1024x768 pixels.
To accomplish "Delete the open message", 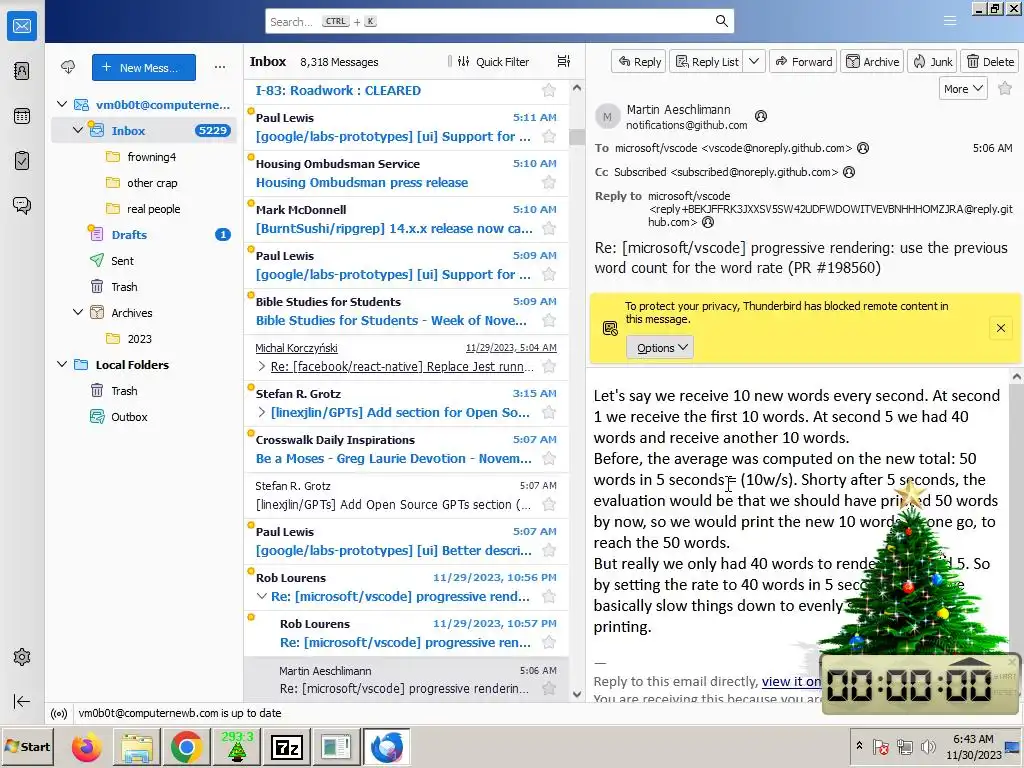I will tap(990, 61).
